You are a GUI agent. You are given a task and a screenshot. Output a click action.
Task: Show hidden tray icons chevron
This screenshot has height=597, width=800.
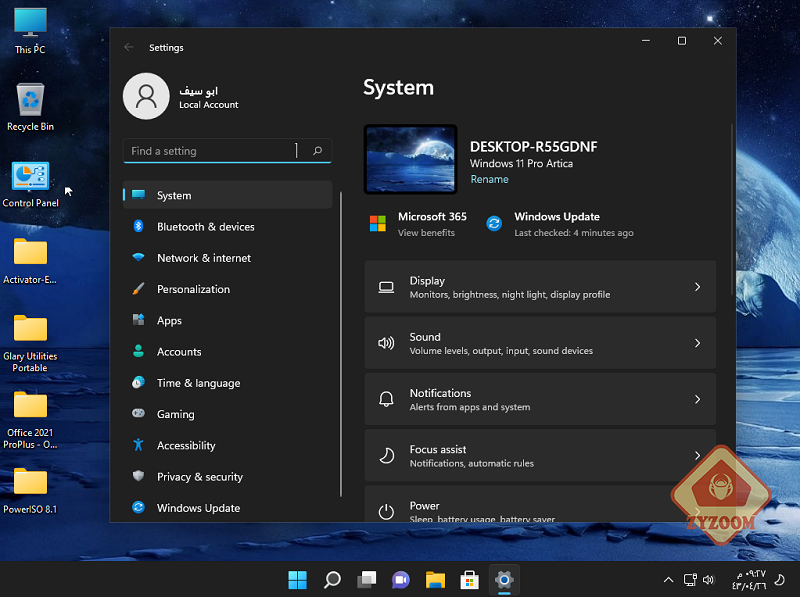tap(668, 580)
